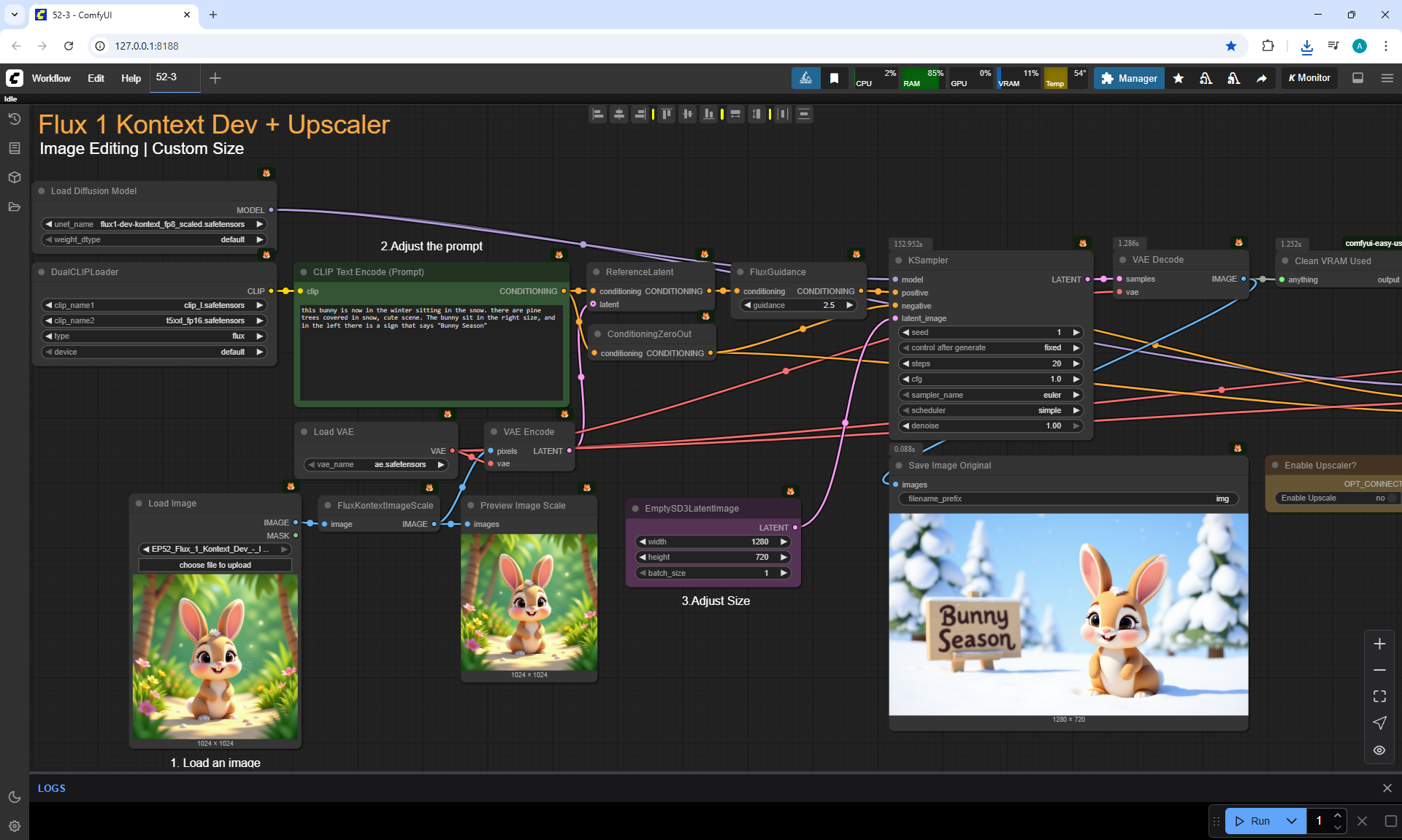
Task: Open settings gear in sidebar
Action: point(14,826)
